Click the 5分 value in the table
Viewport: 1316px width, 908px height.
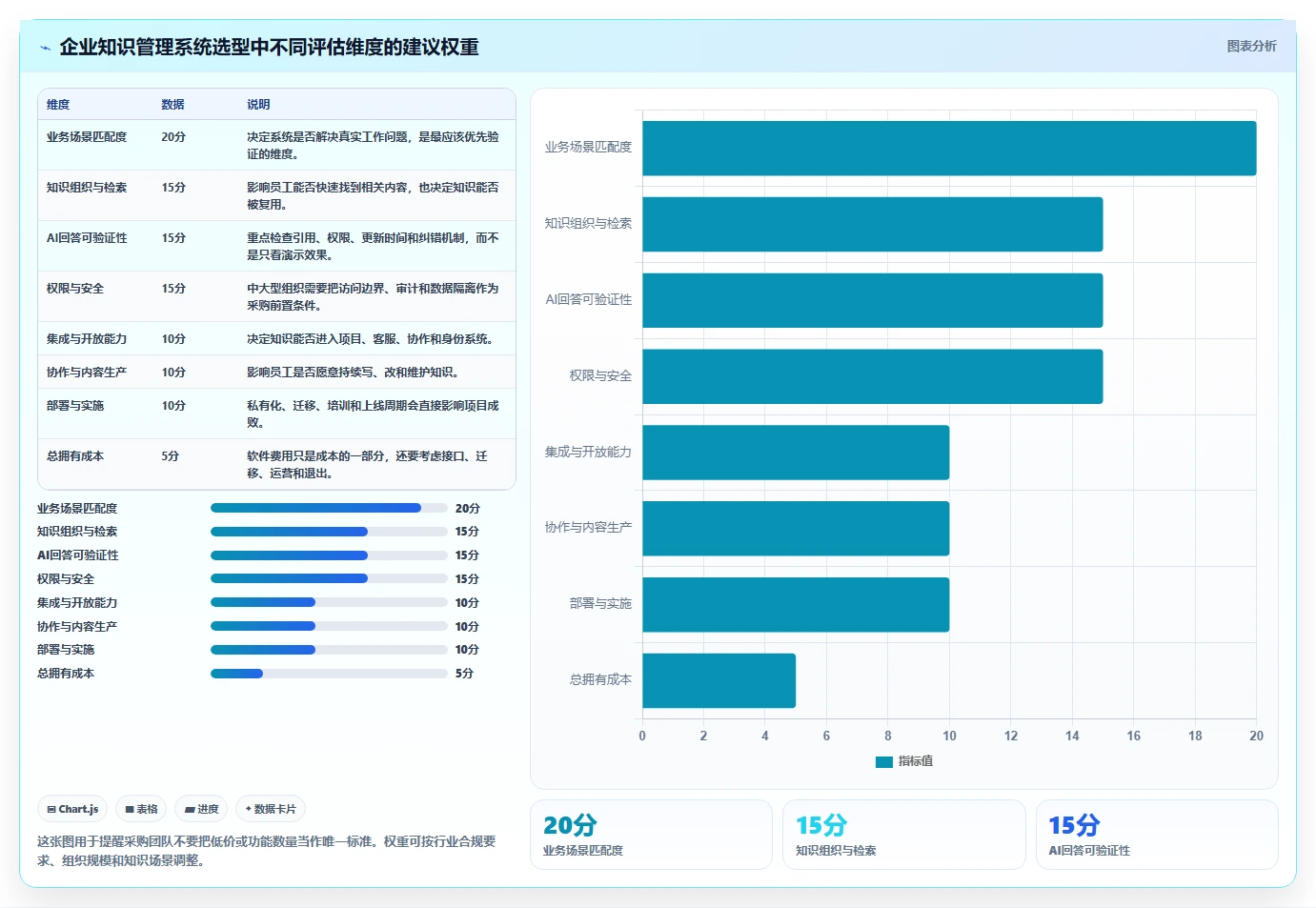coord(171,456)
